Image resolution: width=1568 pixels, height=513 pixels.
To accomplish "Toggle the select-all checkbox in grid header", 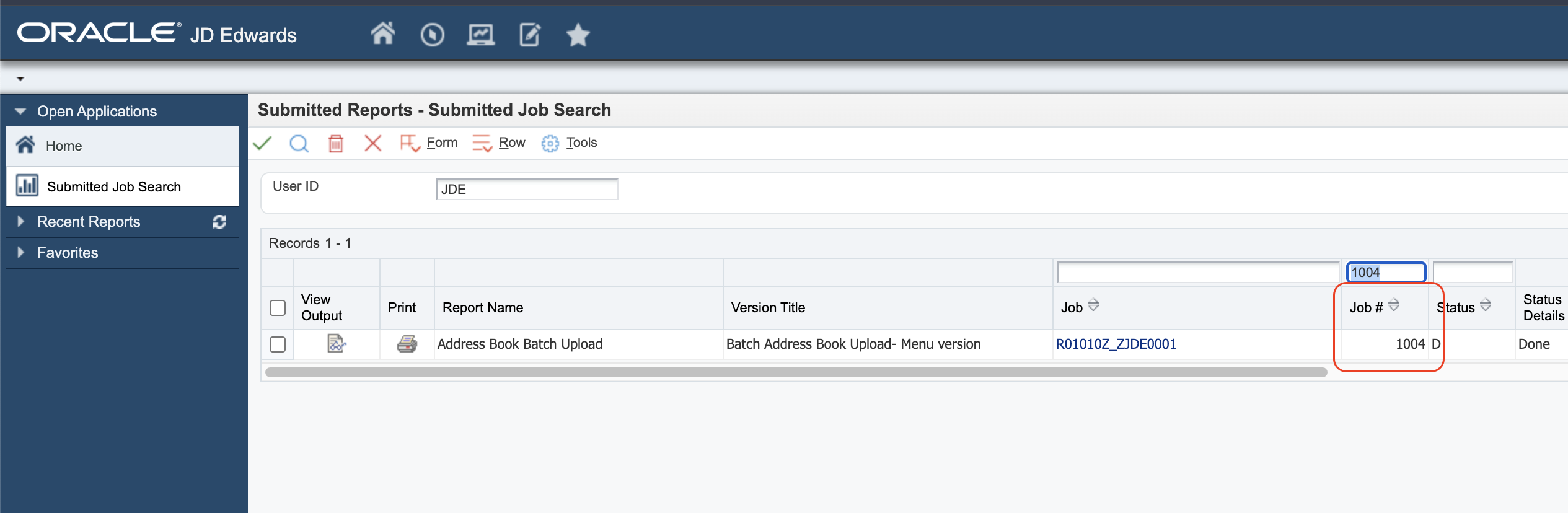I will coord(278,308).
